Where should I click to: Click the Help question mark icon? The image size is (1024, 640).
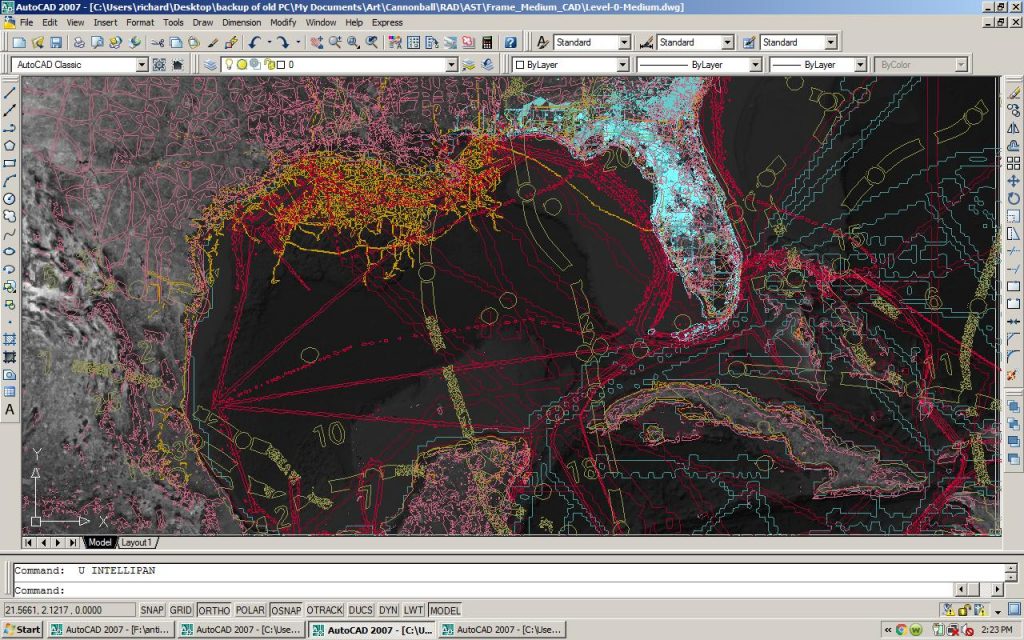[510, 43]
